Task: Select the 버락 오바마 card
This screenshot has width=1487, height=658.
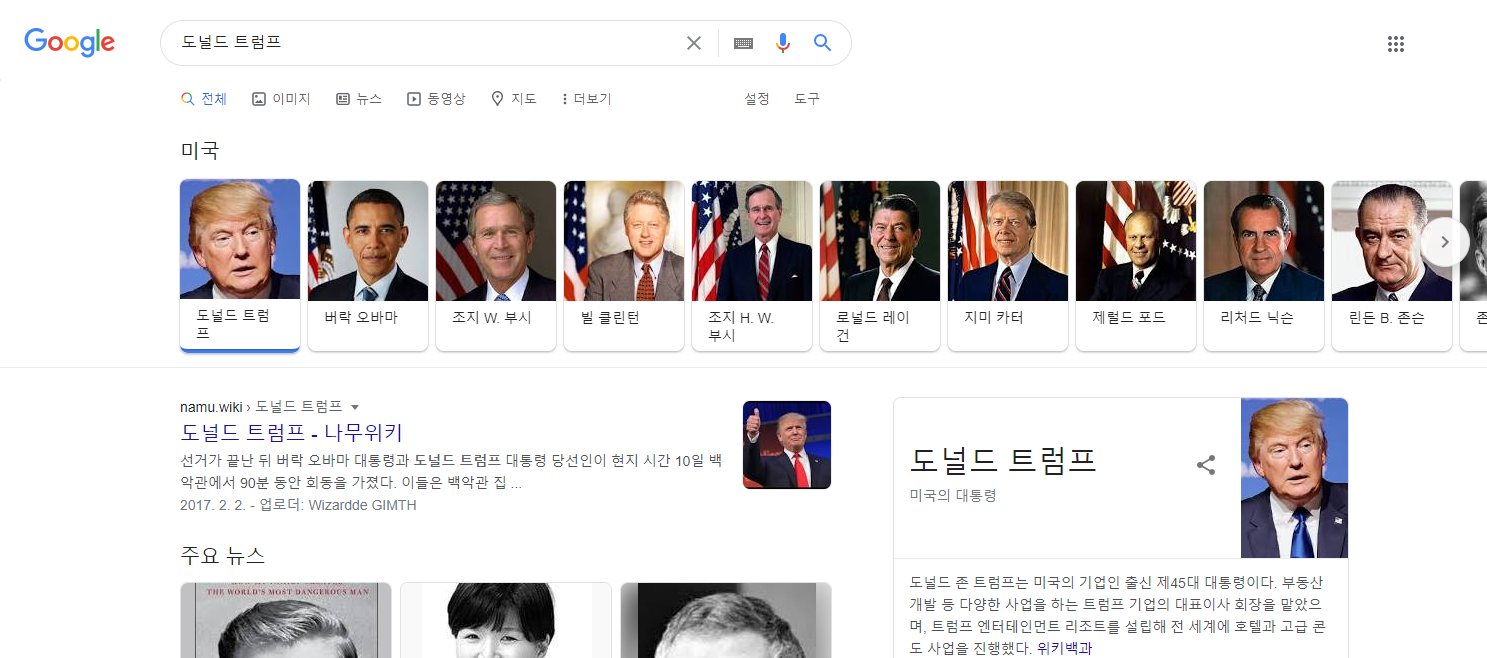Action: coord(368,265)
